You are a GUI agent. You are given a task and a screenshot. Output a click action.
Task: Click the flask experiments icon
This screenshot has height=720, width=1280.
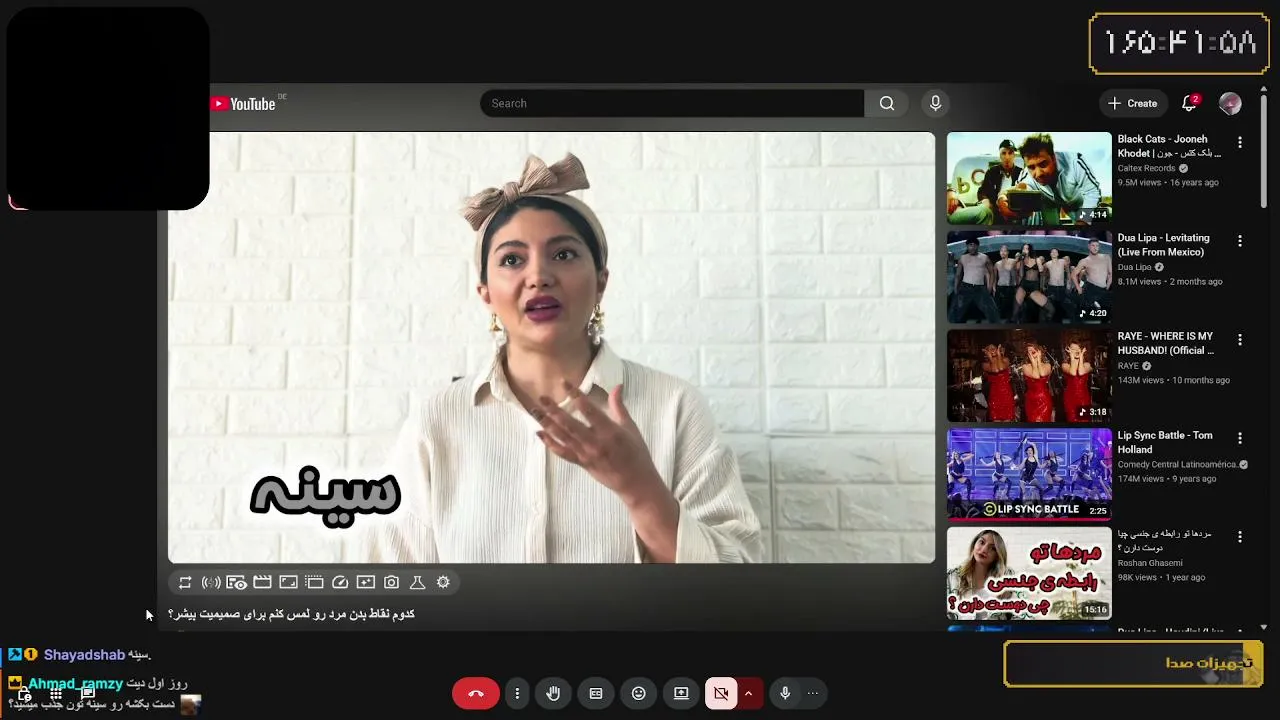click(x=418, y=582)
